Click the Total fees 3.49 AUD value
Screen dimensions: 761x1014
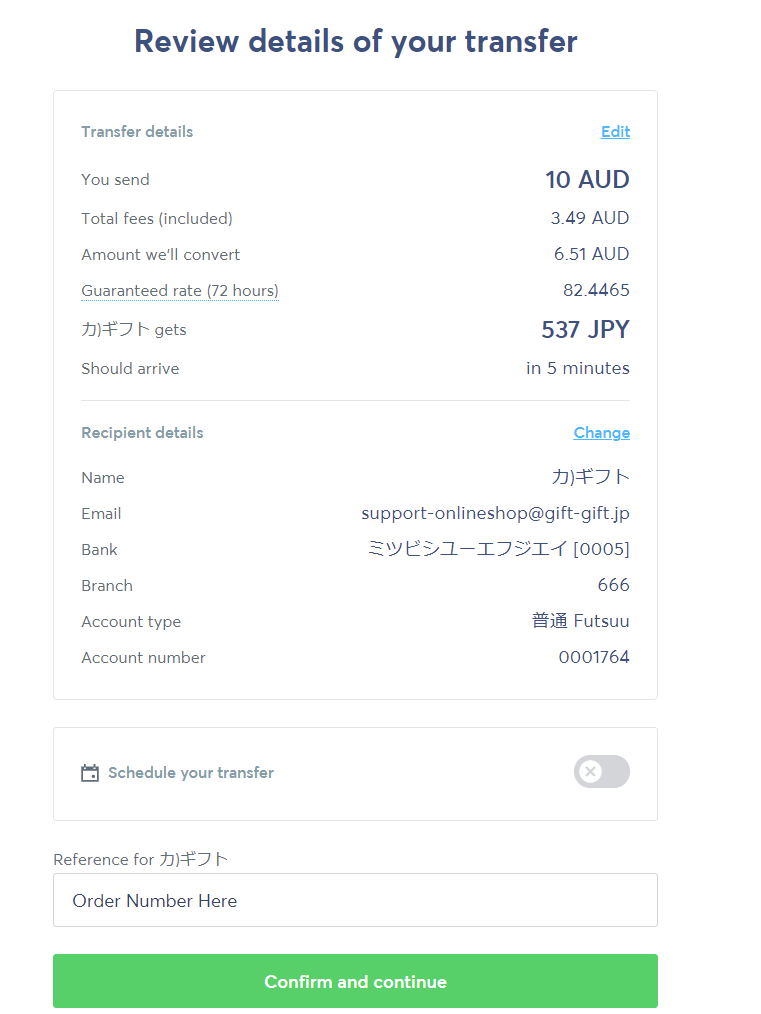(x=590, y=218)
